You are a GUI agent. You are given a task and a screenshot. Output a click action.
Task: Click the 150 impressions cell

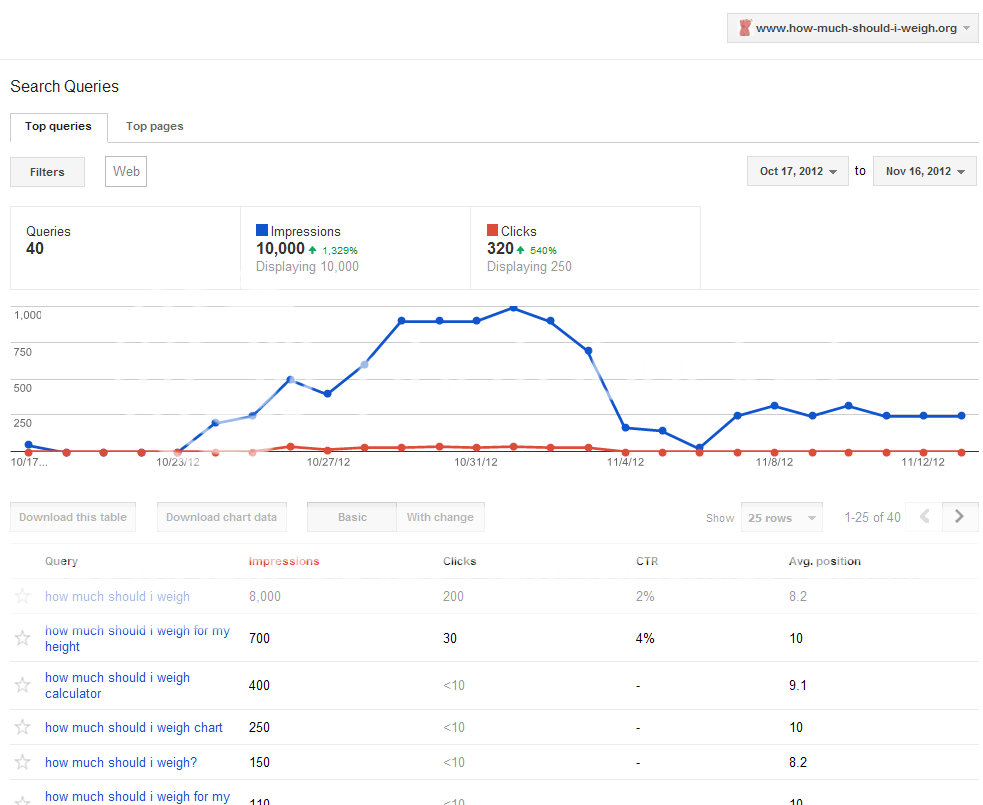tap(259, 762)
